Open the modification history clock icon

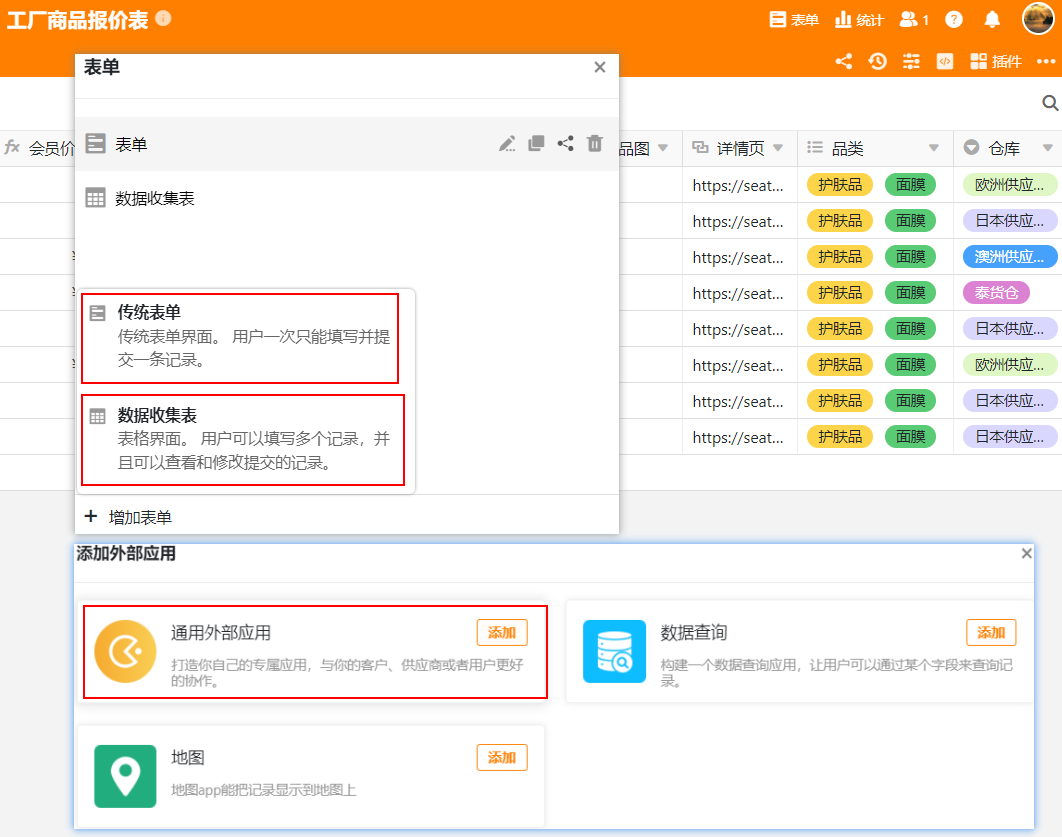pos(877,61)
